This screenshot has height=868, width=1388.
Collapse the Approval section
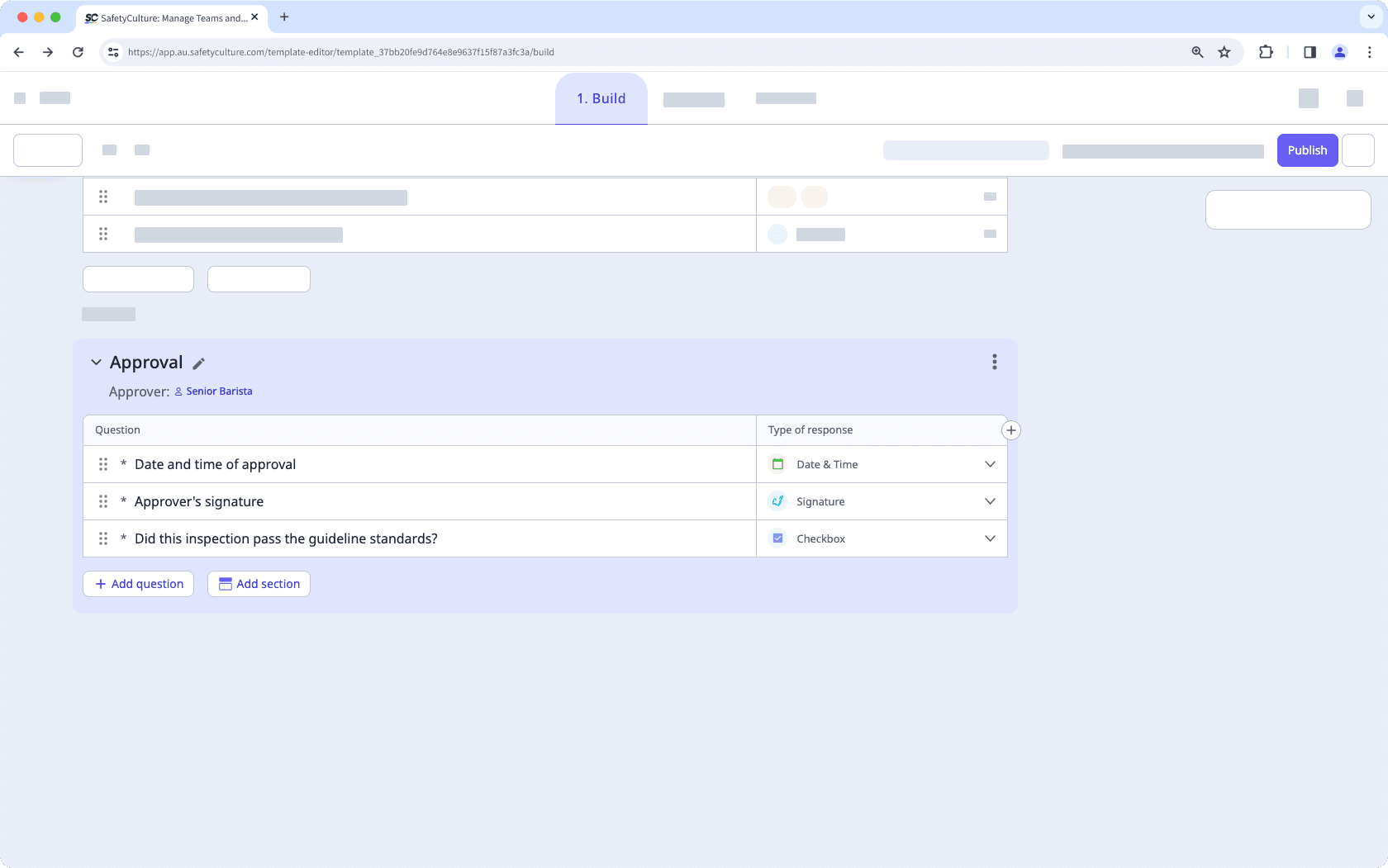[x=95, y=362]
